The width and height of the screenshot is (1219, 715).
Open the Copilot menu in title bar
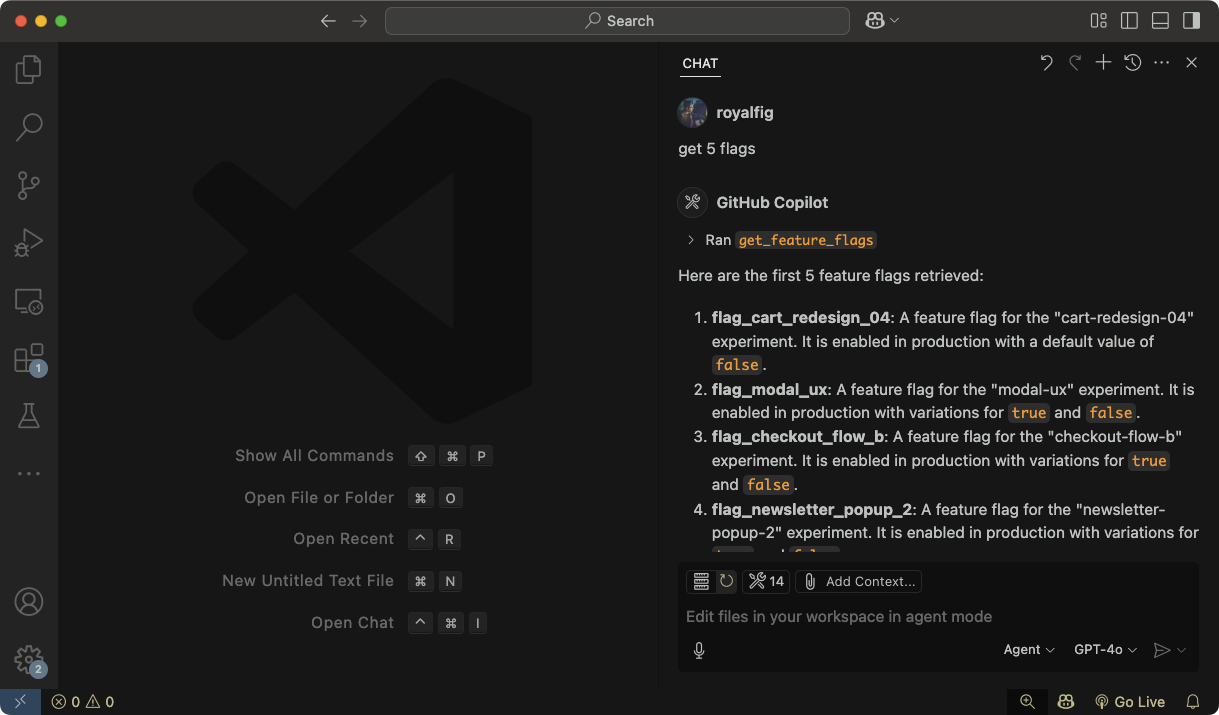(882, 21)
